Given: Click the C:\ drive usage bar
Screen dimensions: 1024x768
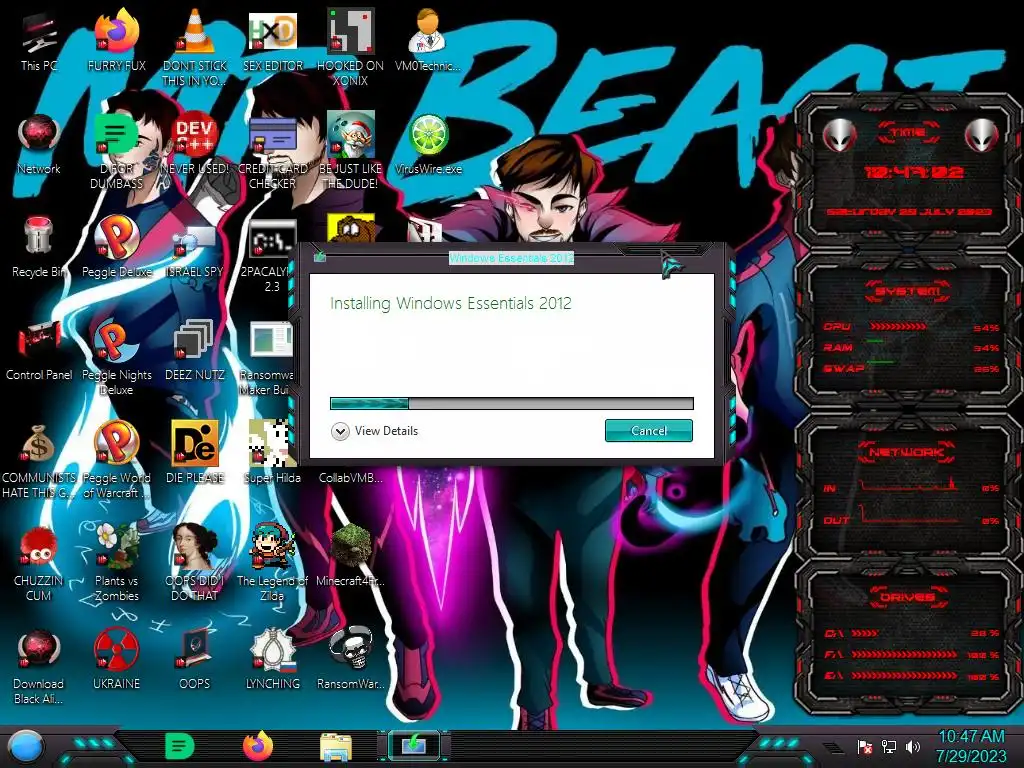Looking at the screenshot, I should click(864, 633).
